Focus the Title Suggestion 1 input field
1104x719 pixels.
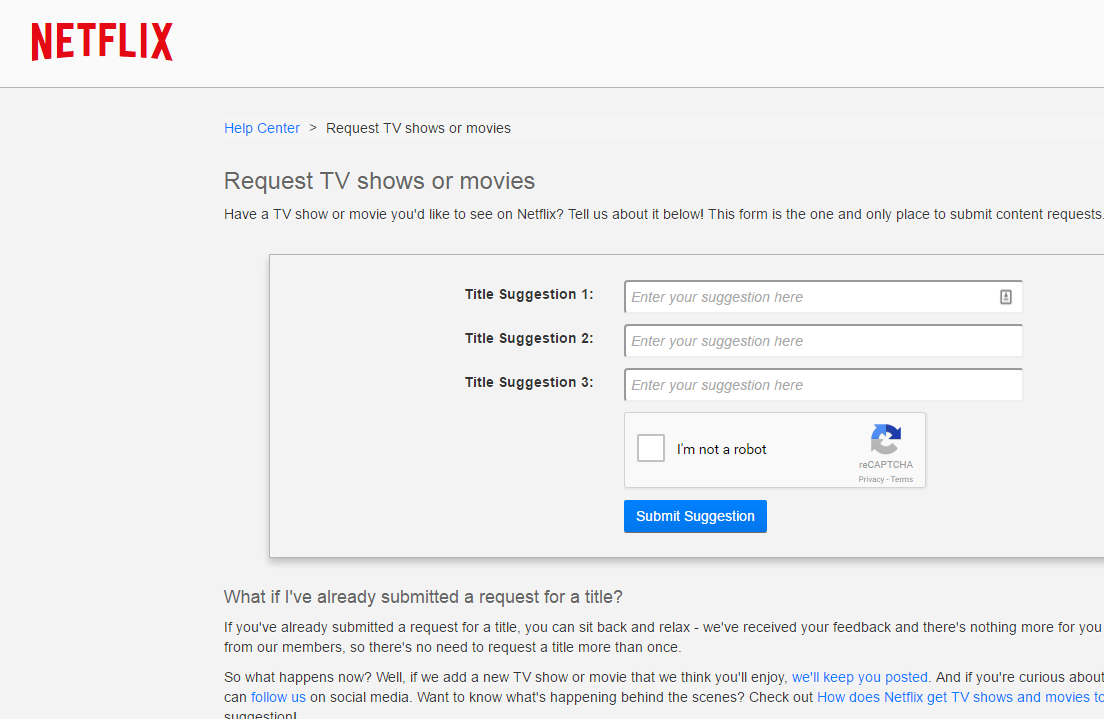pyautogui.click(x=823, y=297)
